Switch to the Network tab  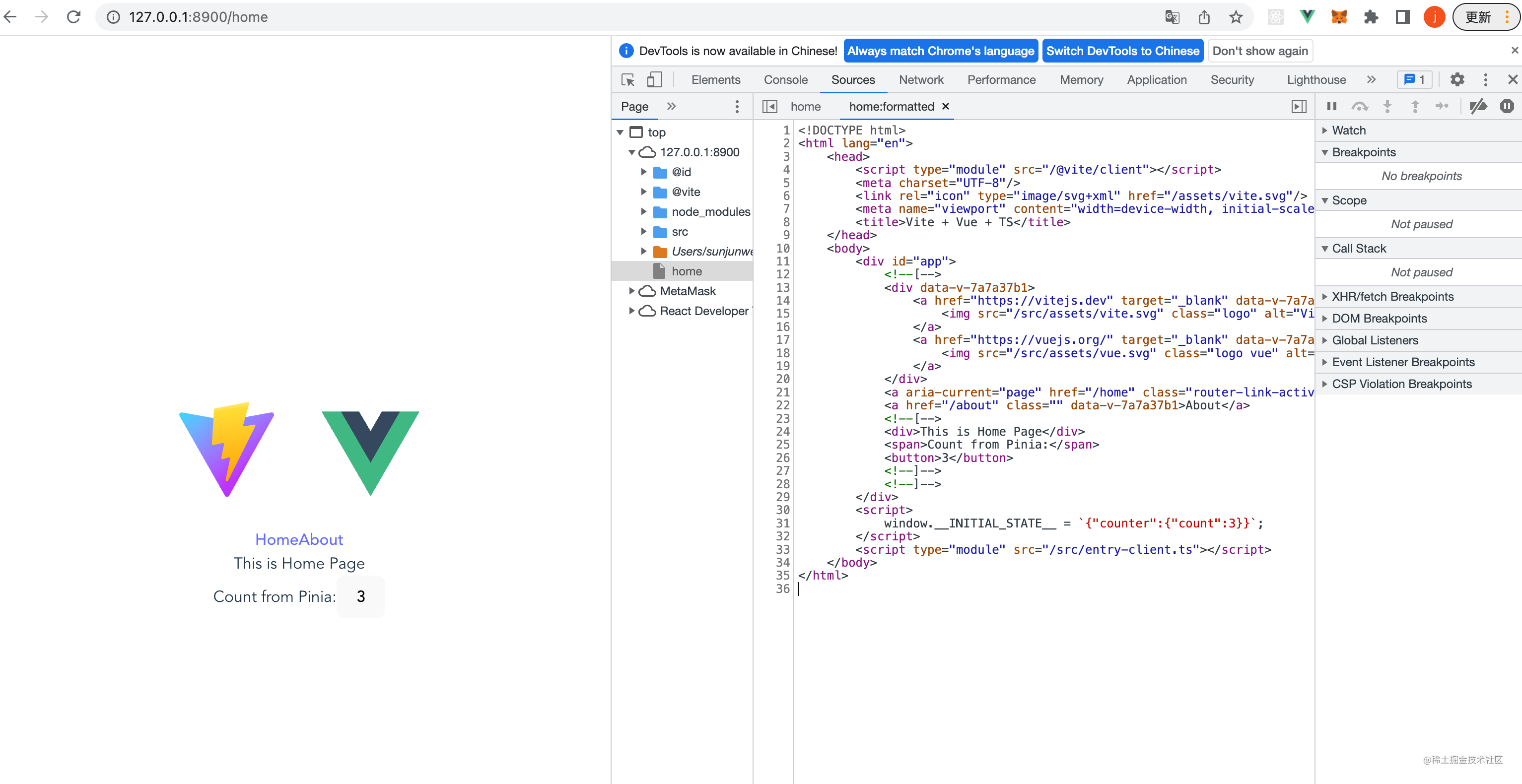920,80
